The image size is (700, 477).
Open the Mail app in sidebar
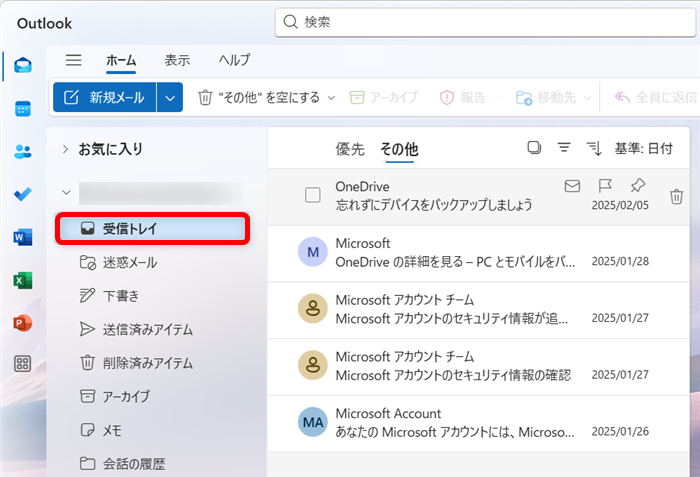[23, 65]
